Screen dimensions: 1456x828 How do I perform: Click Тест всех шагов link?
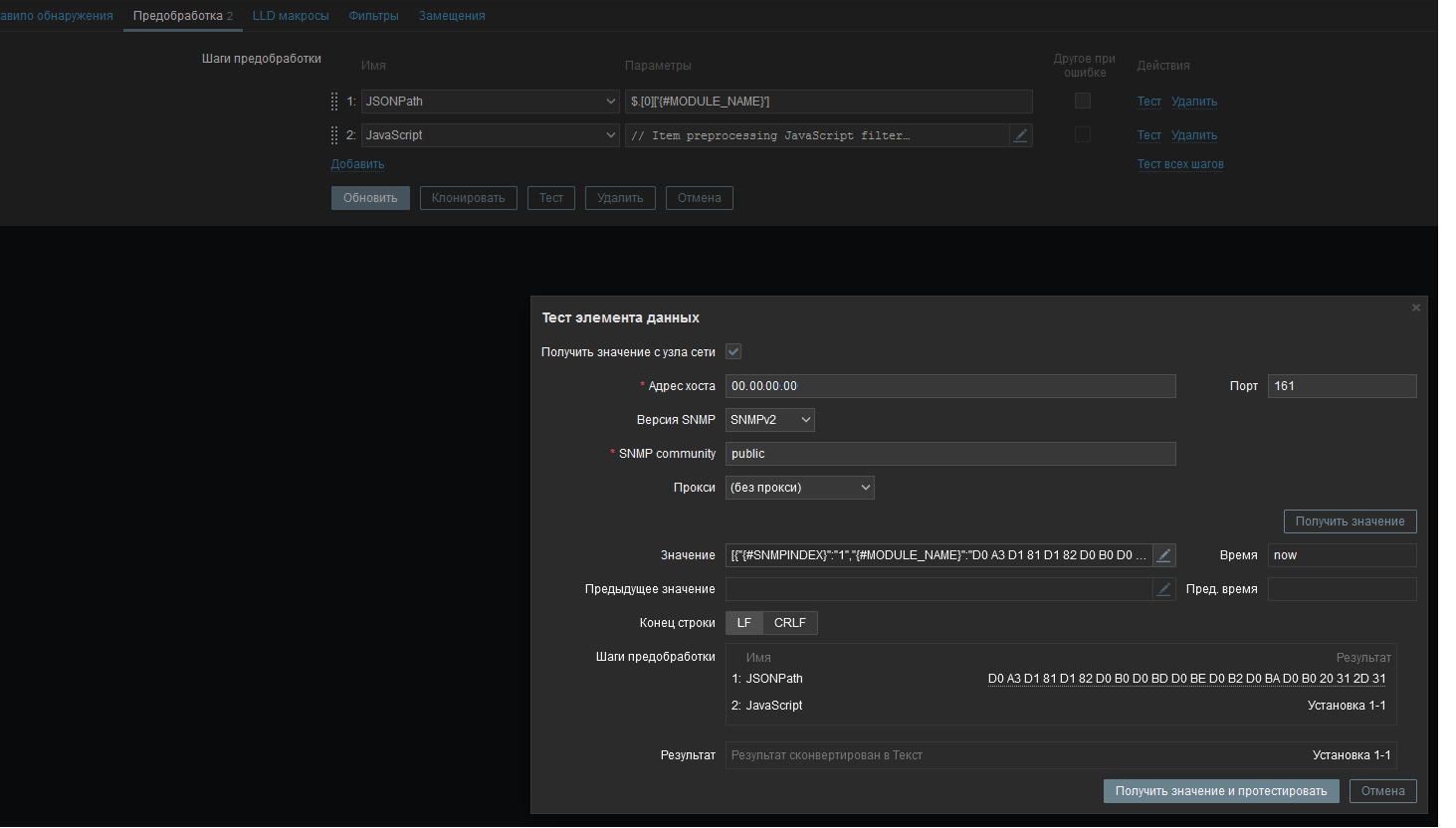[1180, 164]
